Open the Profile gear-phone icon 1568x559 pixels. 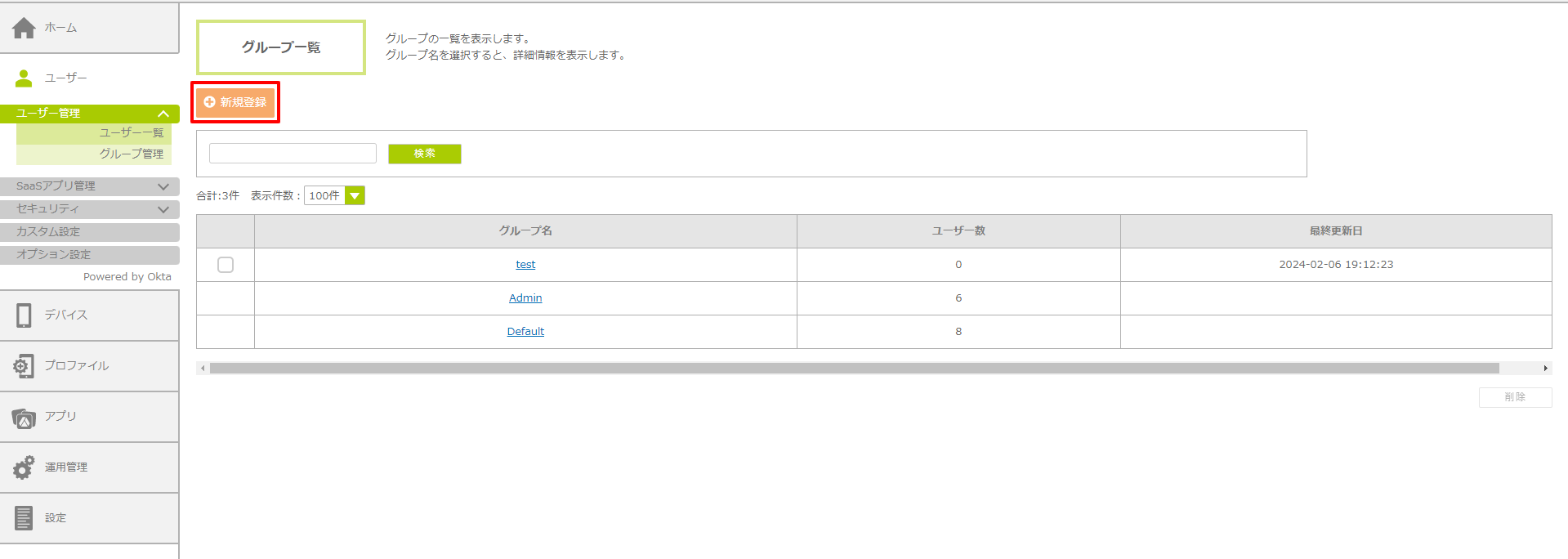tap(24, 366)
